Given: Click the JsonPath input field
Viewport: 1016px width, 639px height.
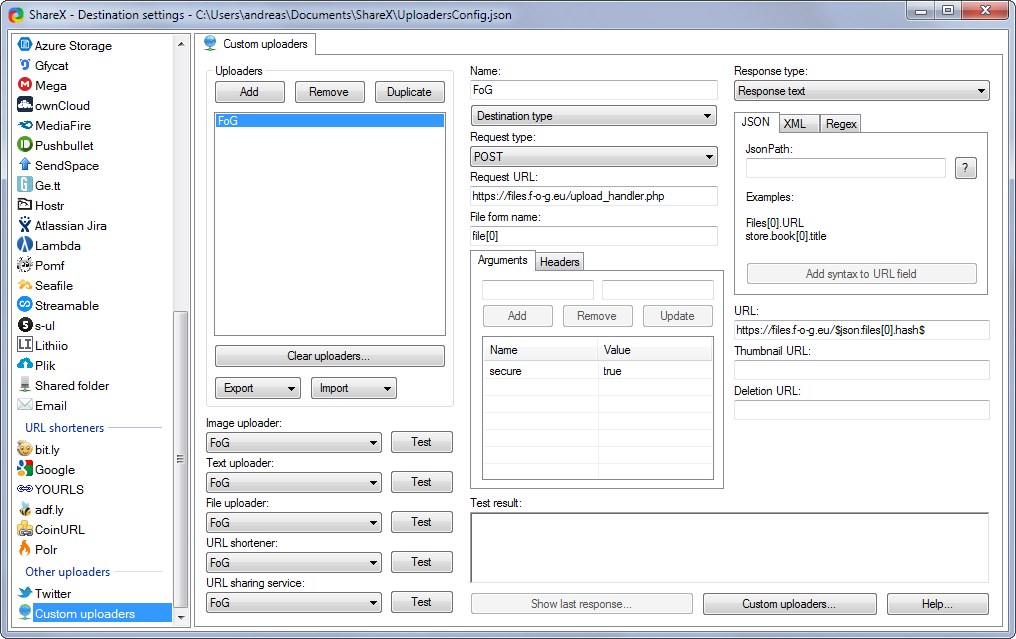Looking at the screenshot, I should [x=846, y=168].
